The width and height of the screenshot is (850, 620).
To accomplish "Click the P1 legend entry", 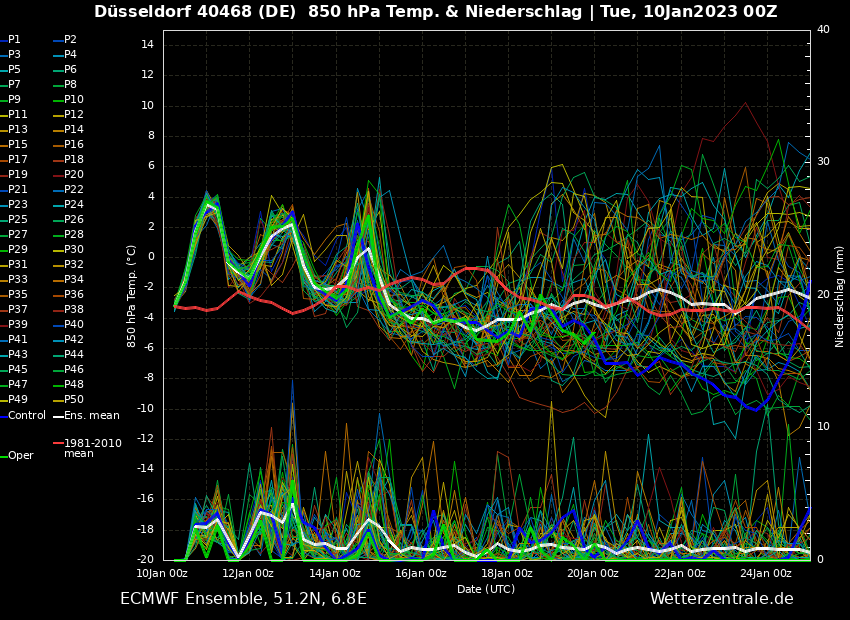I will pyautogui.click(x=14, y=40).
